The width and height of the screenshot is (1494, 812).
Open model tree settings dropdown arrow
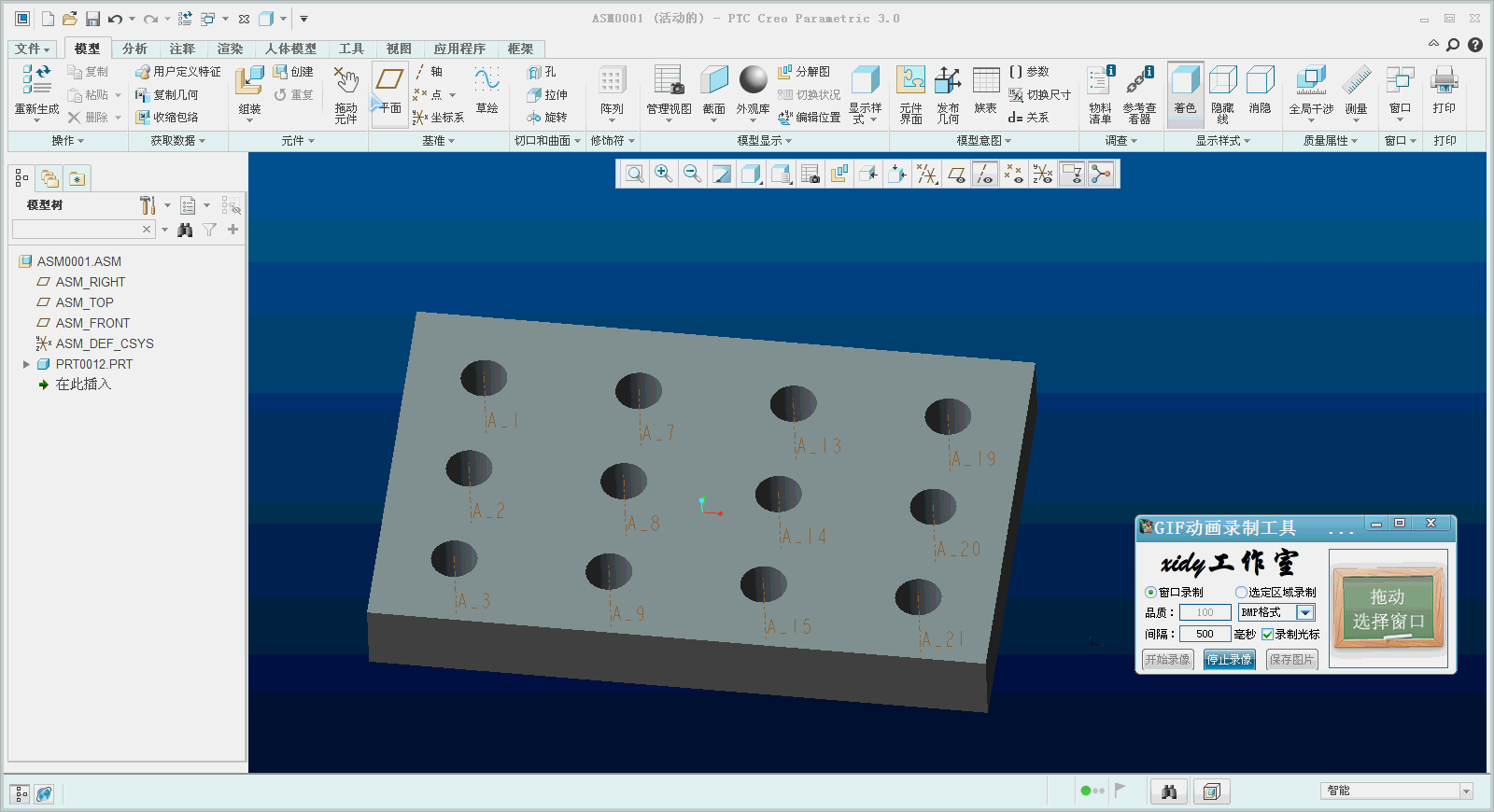pos(168,205)
